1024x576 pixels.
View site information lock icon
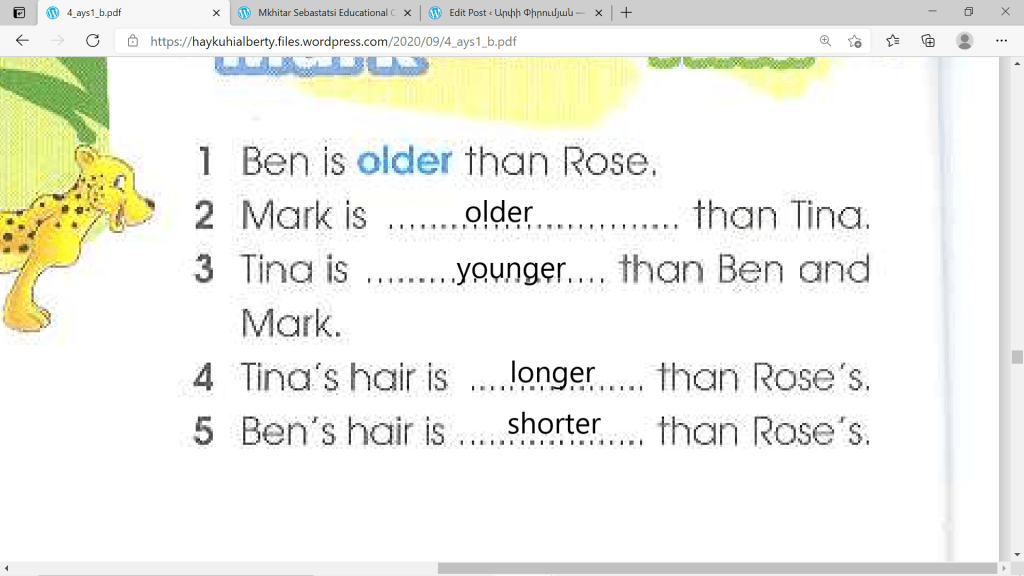click(132, 42)
